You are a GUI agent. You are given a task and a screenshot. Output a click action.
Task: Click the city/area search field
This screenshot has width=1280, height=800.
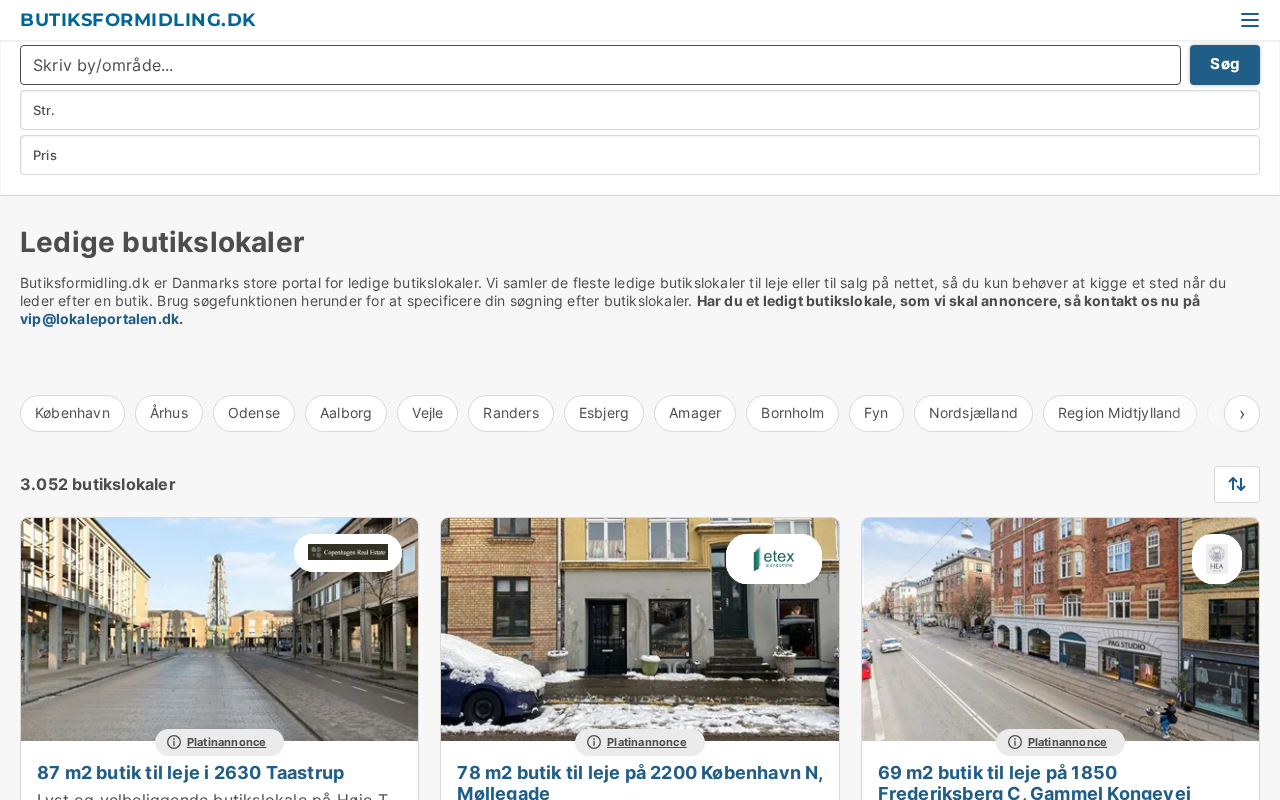pyautogui.click(x=600, y=65)
